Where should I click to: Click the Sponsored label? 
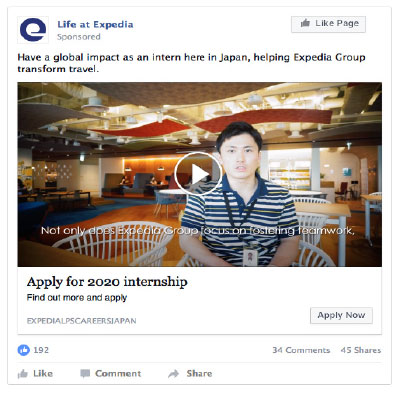tap(79, 37)
